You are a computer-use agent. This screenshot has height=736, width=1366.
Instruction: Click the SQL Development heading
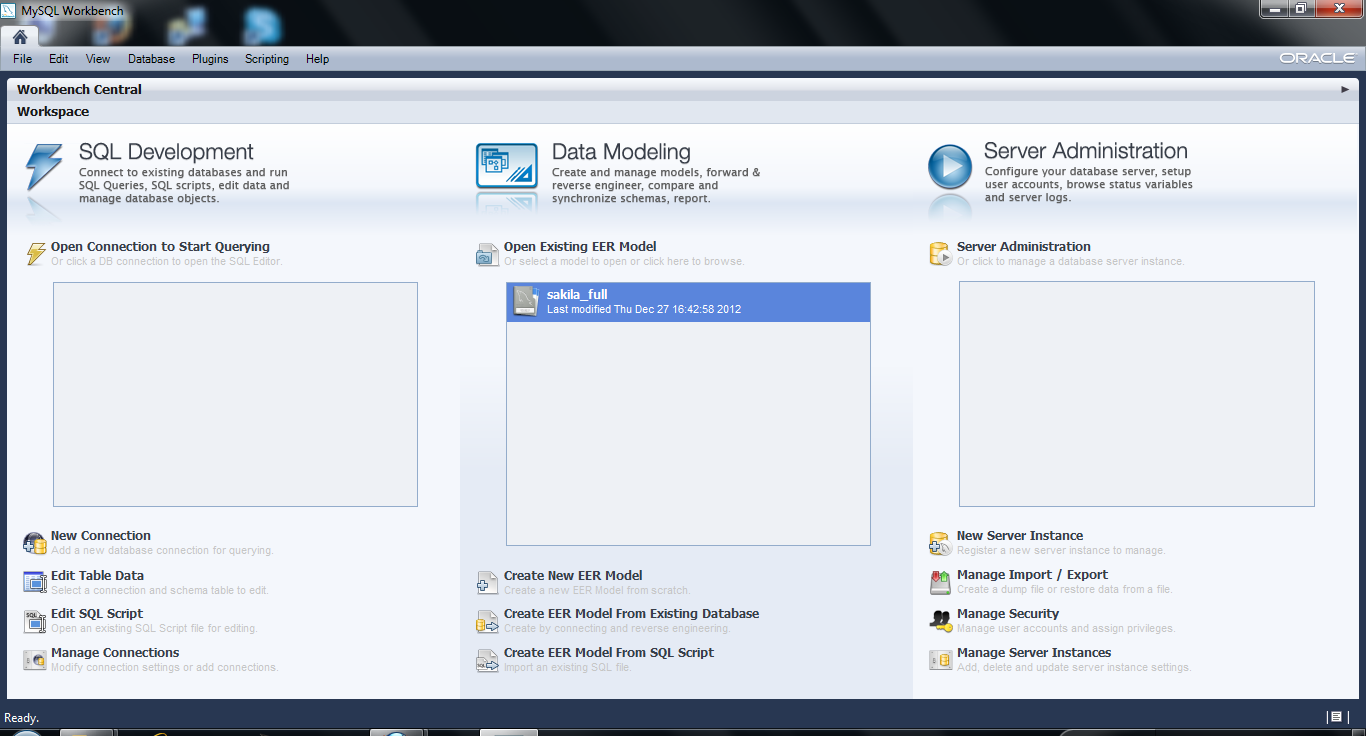166,152
